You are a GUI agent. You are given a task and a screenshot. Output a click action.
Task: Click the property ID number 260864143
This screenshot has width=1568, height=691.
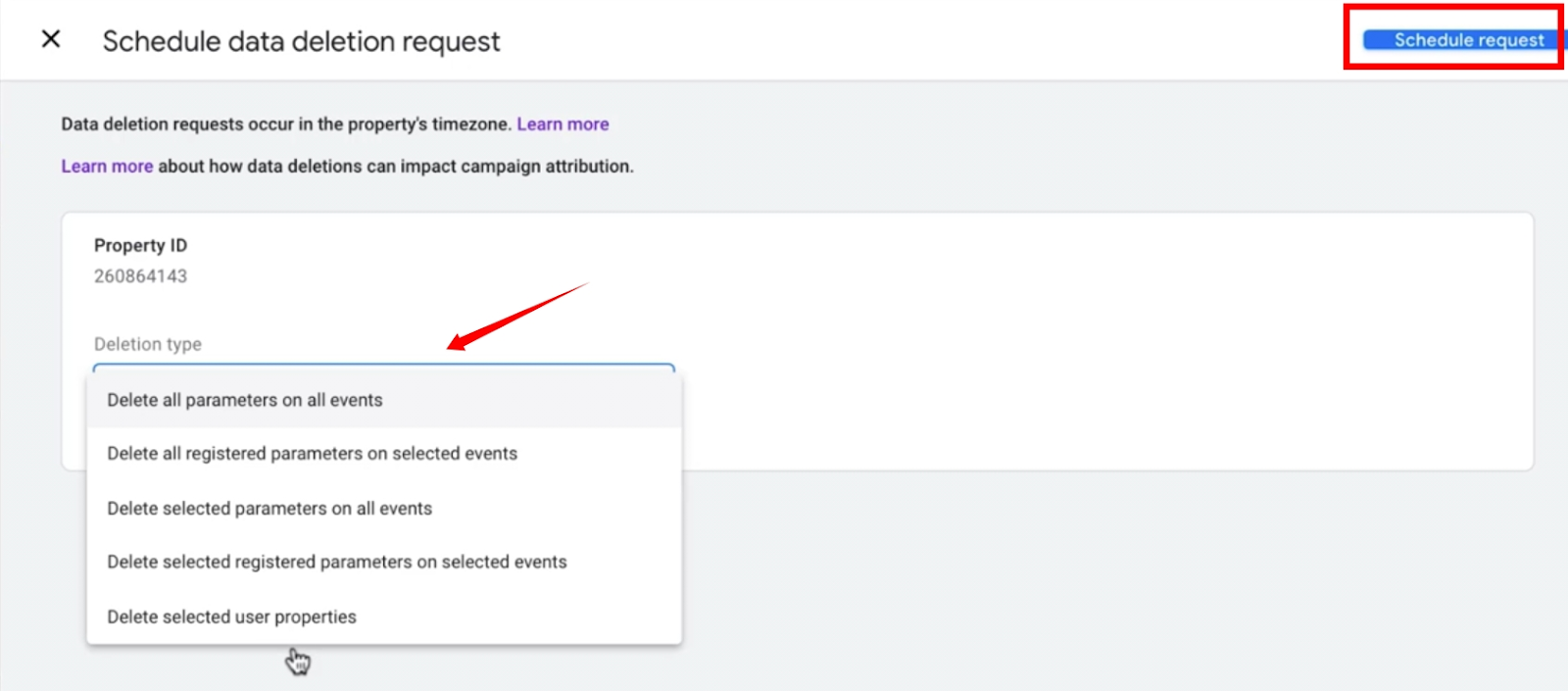[140, 276]
